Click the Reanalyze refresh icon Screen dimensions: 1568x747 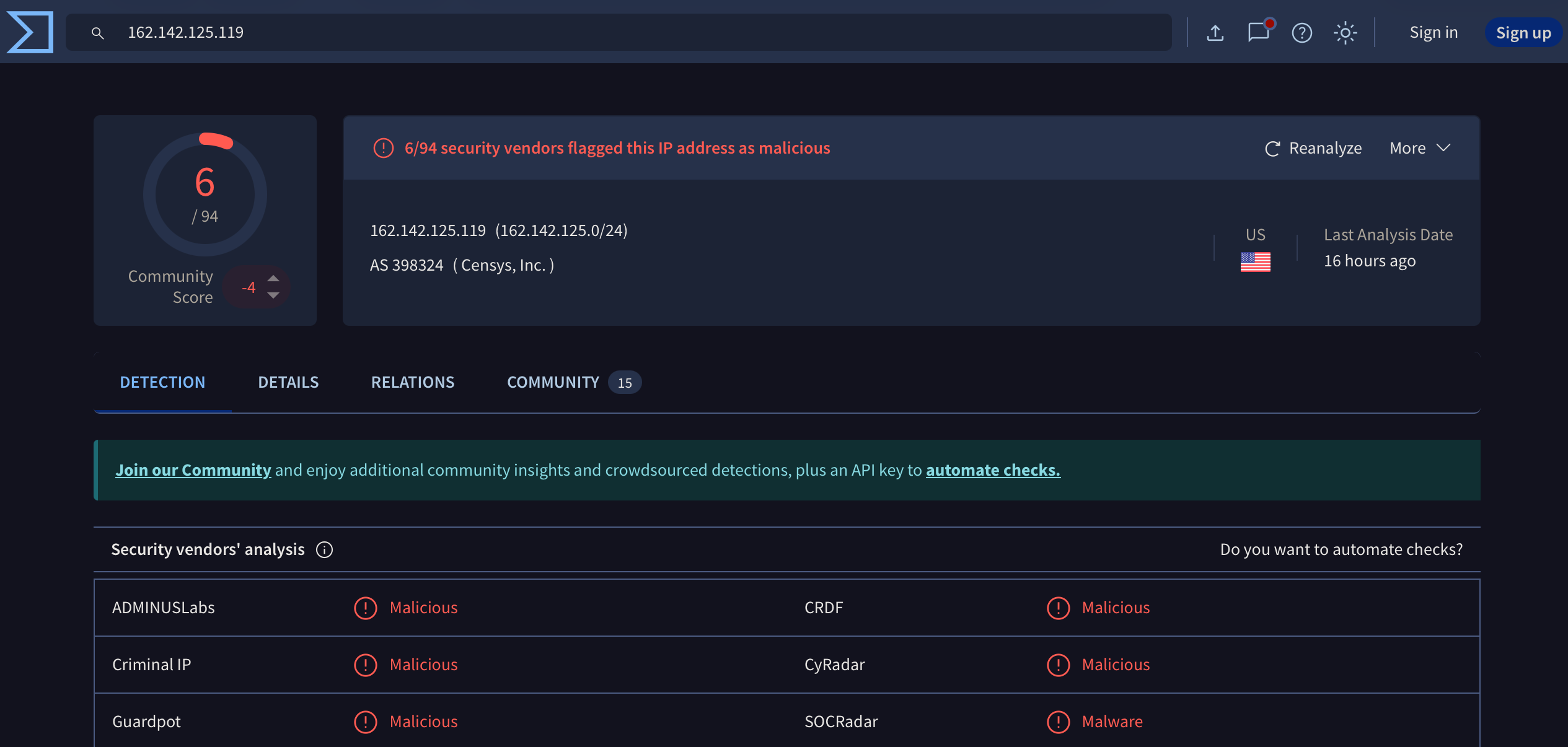coord(1272,149)
